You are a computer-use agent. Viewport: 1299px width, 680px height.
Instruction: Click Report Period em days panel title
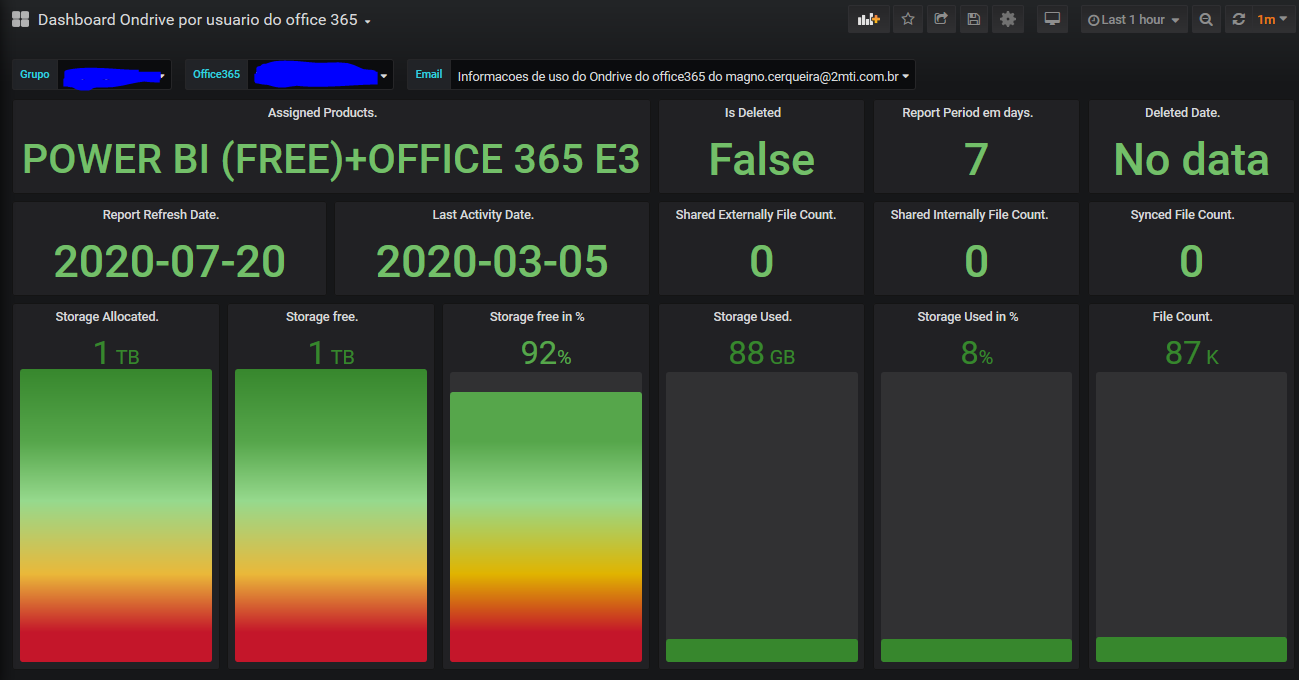[968, 113]
